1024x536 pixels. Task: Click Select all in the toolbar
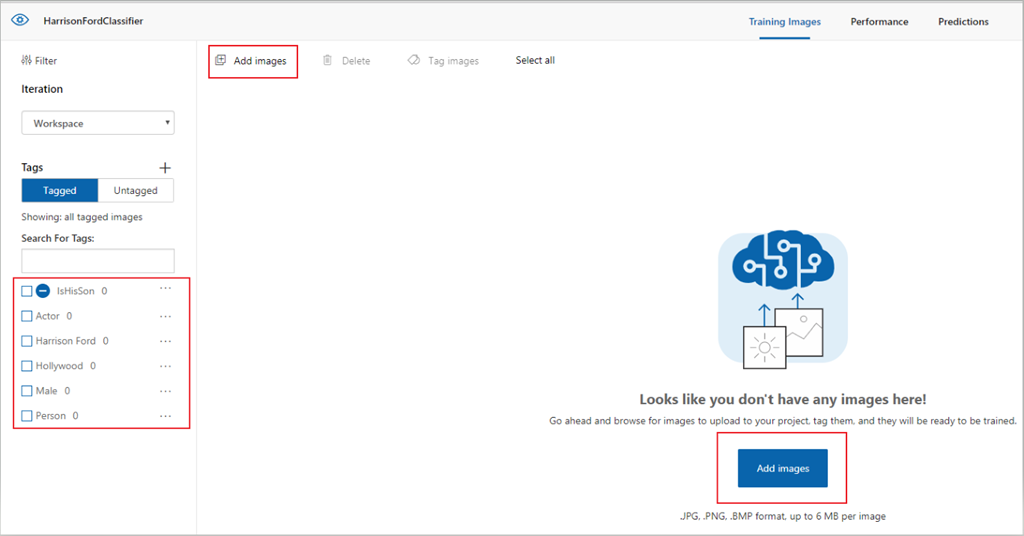[535, 61]
